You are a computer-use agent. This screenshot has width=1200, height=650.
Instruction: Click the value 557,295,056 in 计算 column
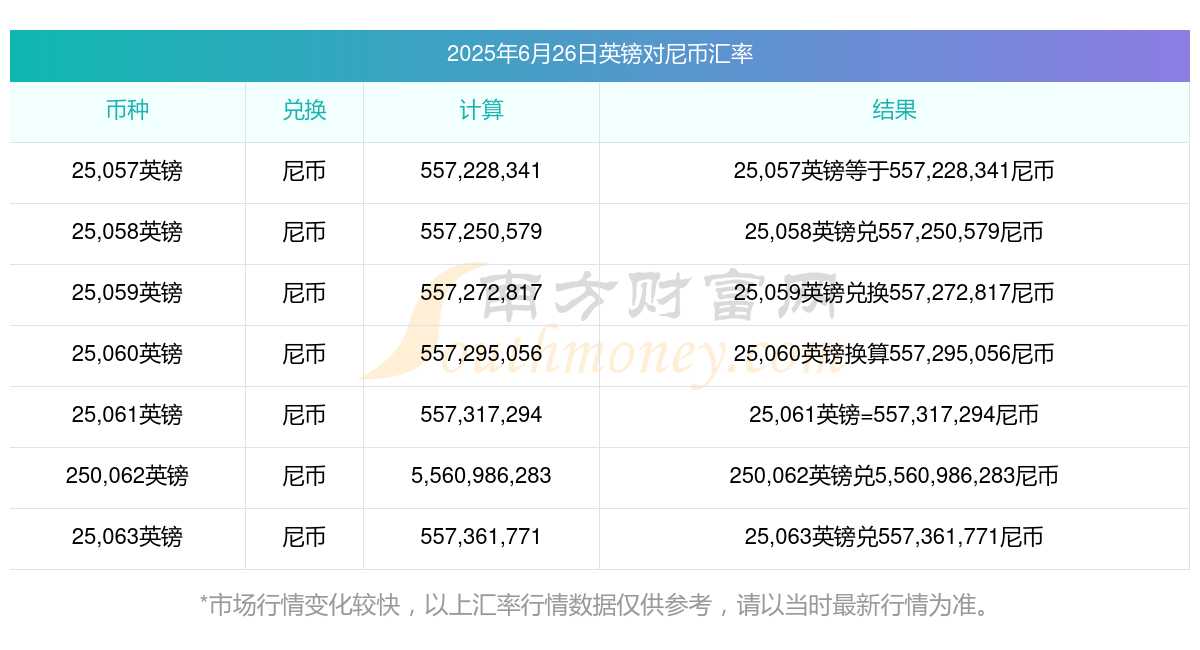click(x=481, y=354)
